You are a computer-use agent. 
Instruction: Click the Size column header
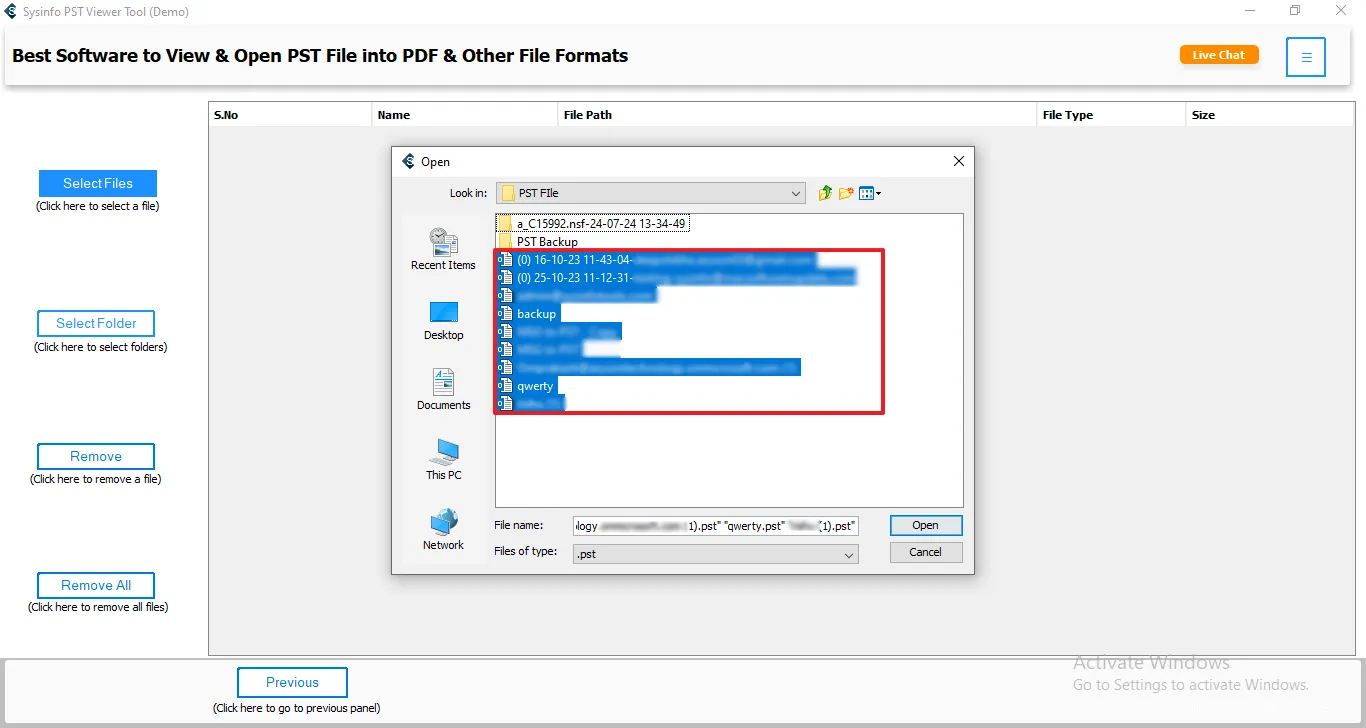coord(1270,115)
